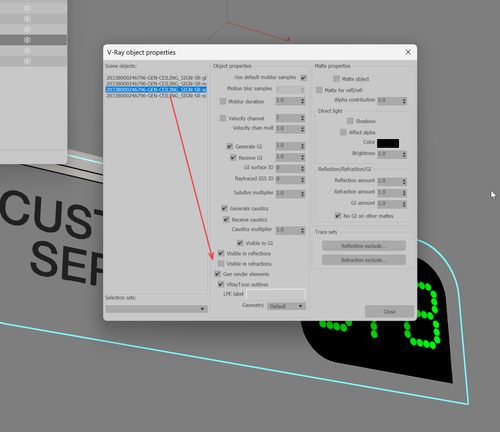Select scene object ending in SR-m

tap(156, 84)
